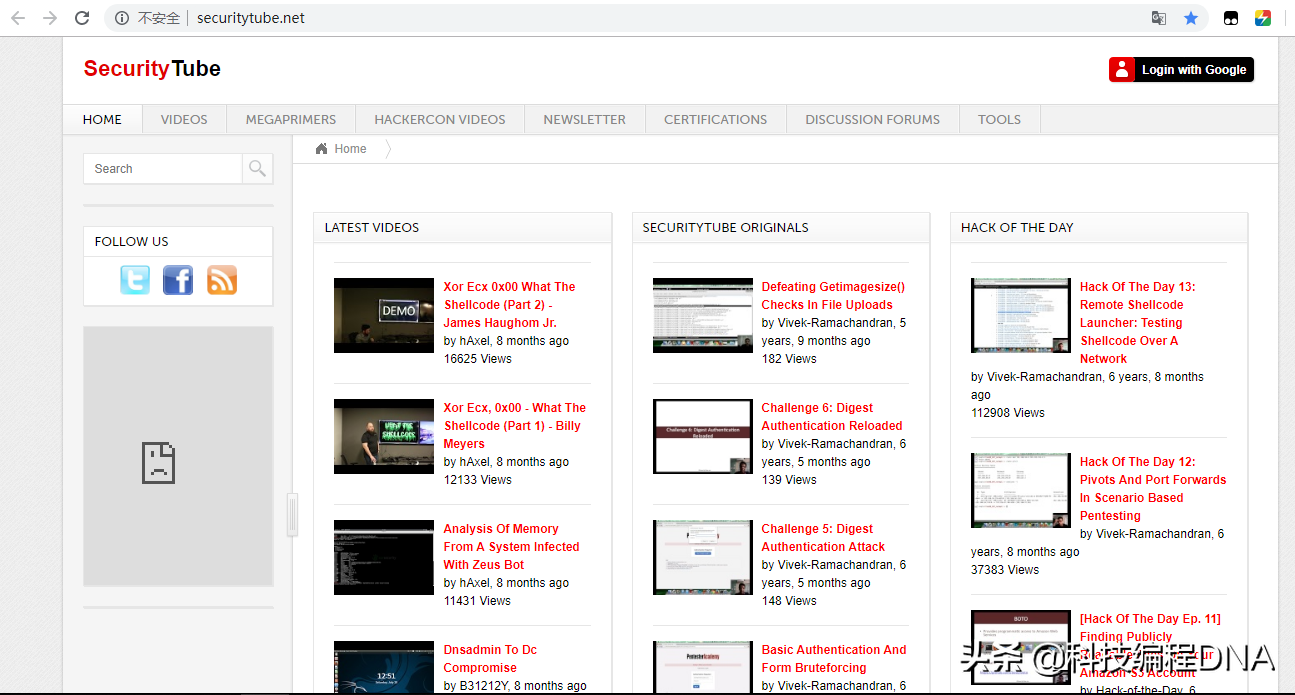
Task: Open the RSS feed icon
Action: [x=222, y=280]
